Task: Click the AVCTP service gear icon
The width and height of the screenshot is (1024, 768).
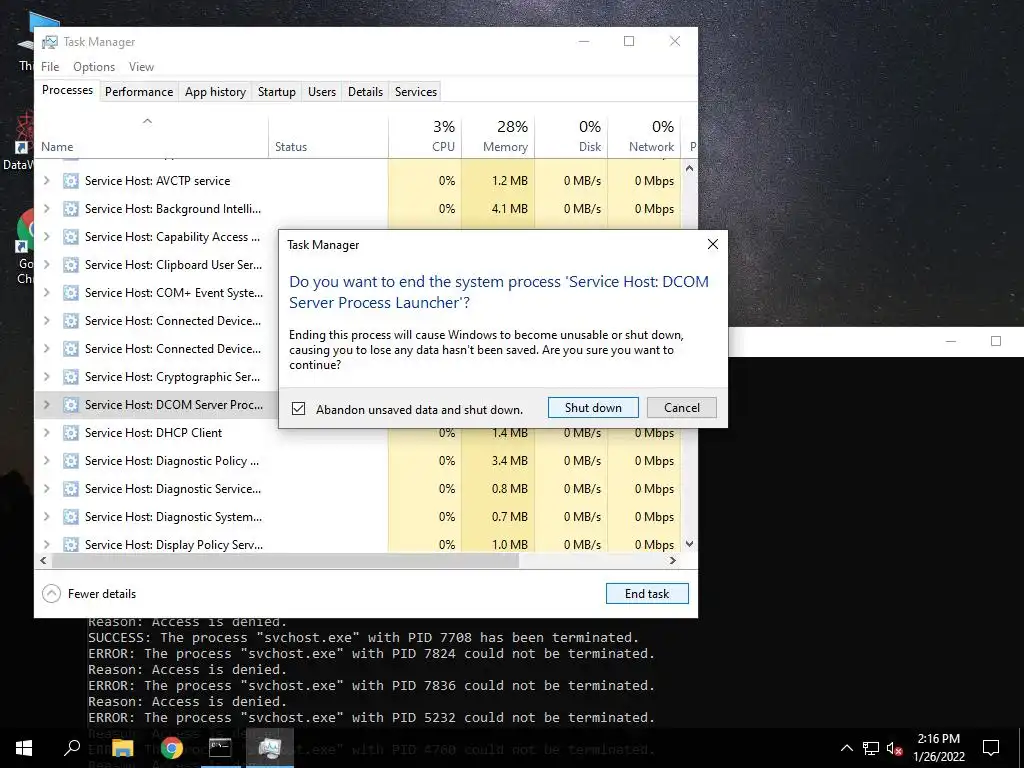Action: click(x=71, y=181)
